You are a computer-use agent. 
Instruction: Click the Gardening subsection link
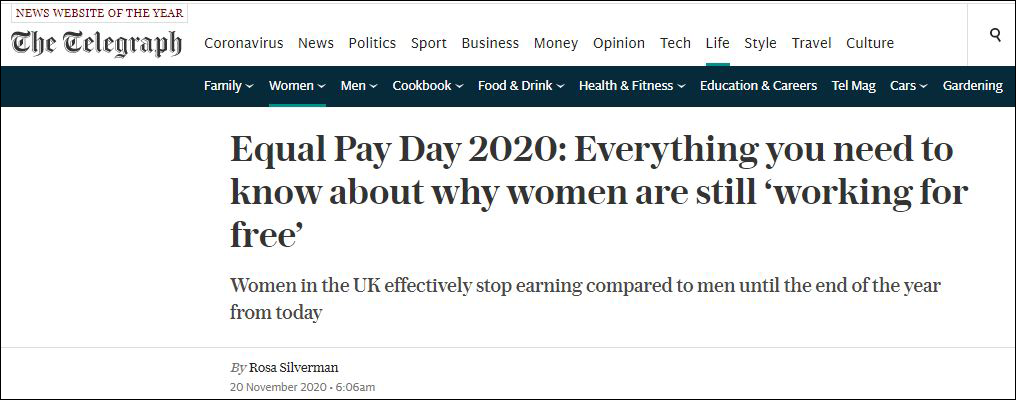[972, 86]
